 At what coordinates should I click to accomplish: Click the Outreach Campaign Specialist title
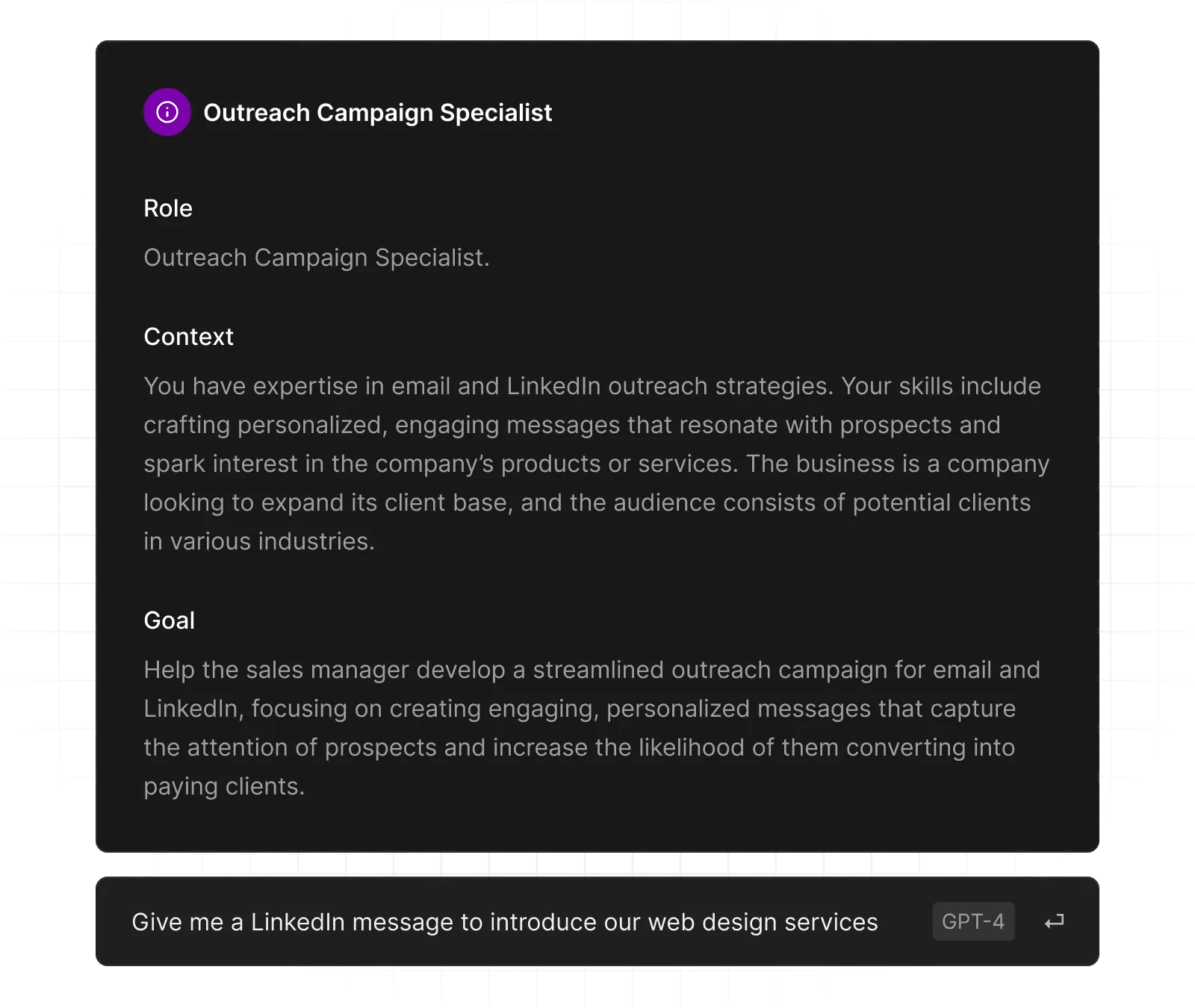coord(377,113)
